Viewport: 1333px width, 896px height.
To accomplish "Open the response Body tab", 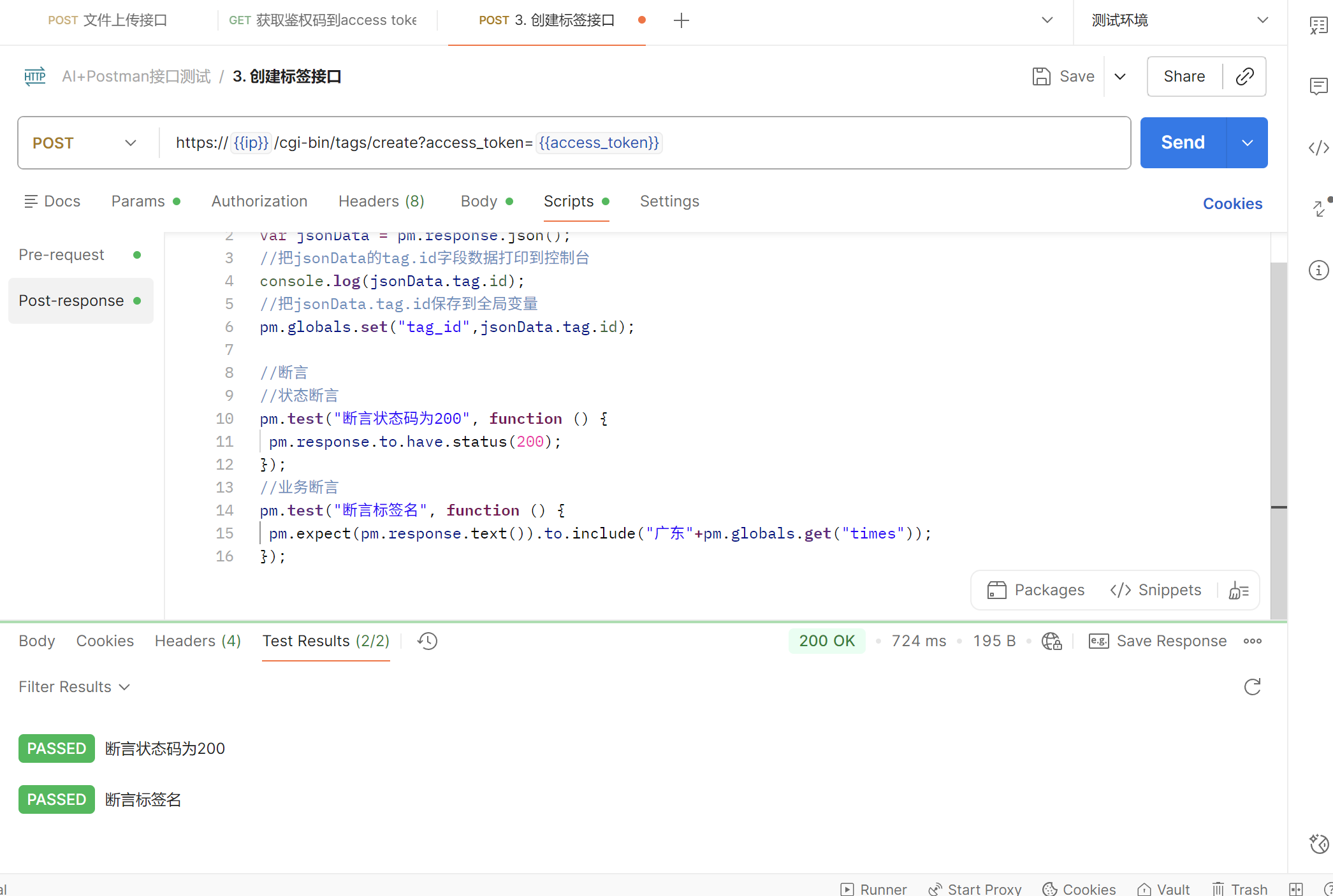I will 37,641.
